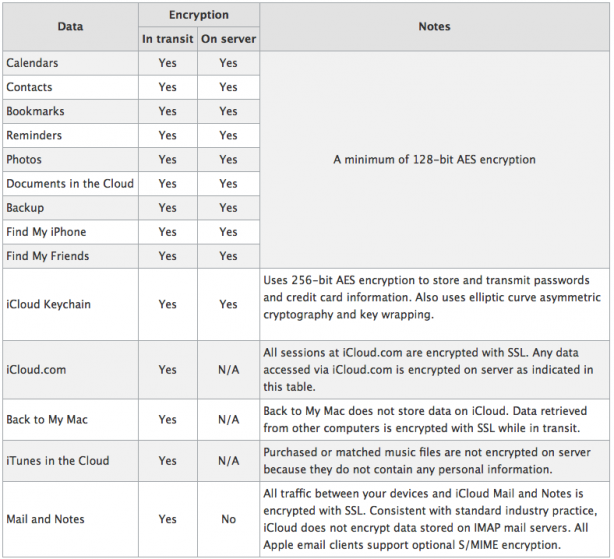Select the Contacts cell

tap(70, 87)
